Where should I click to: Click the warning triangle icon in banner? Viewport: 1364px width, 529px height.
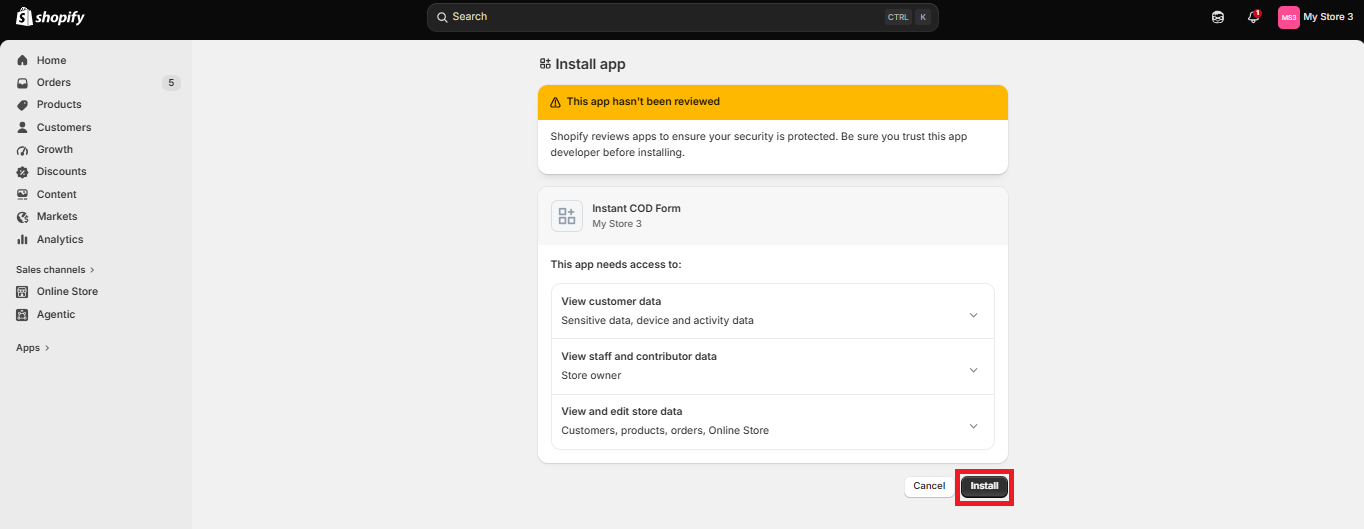point(556,102)
